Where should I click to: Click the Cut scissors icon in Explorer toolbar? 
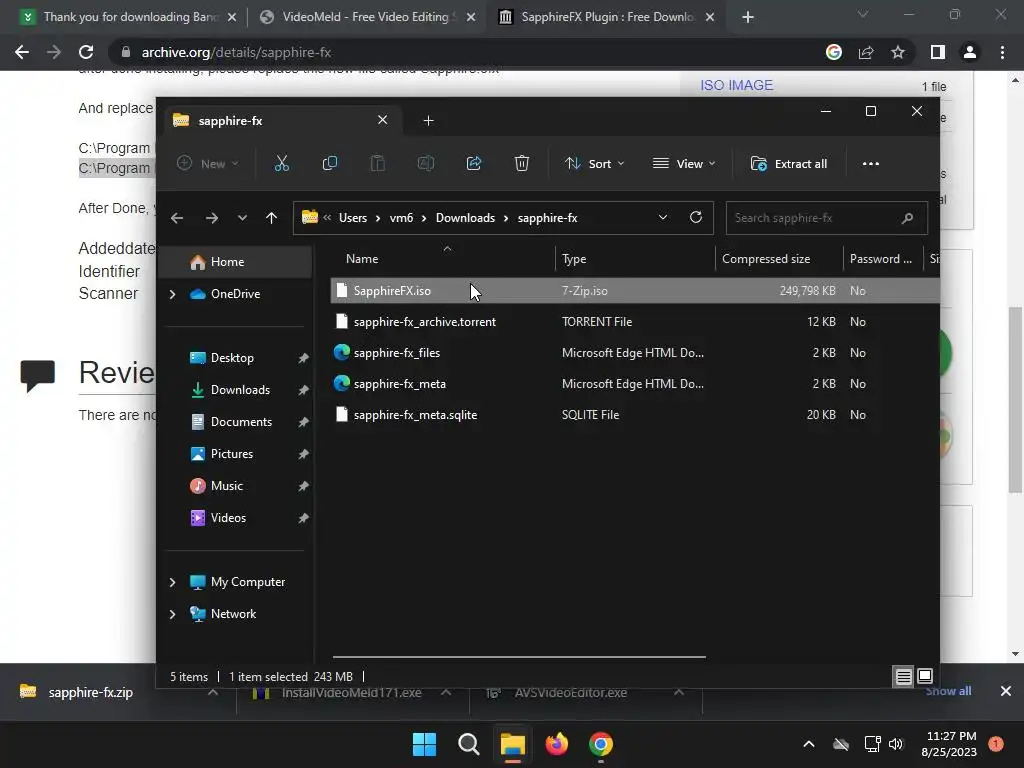pos(281,163)
